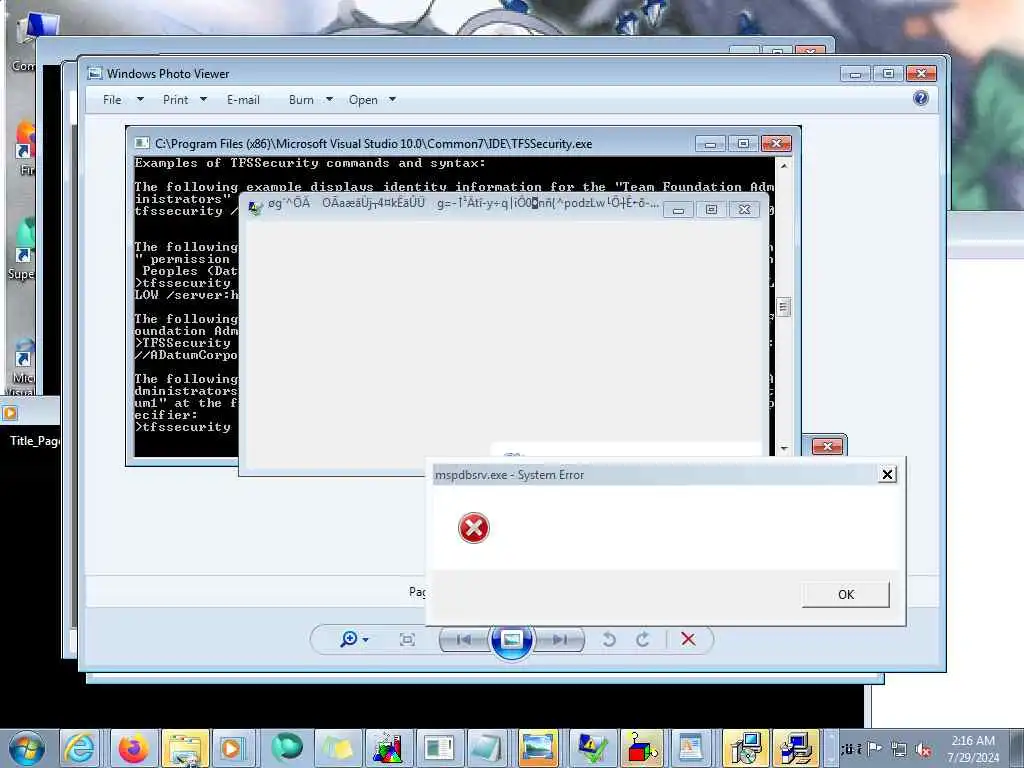Open Windows Explorer from the taskbar
The image size is (1024, 768).
pyautogui.click(x=185, y=748)
